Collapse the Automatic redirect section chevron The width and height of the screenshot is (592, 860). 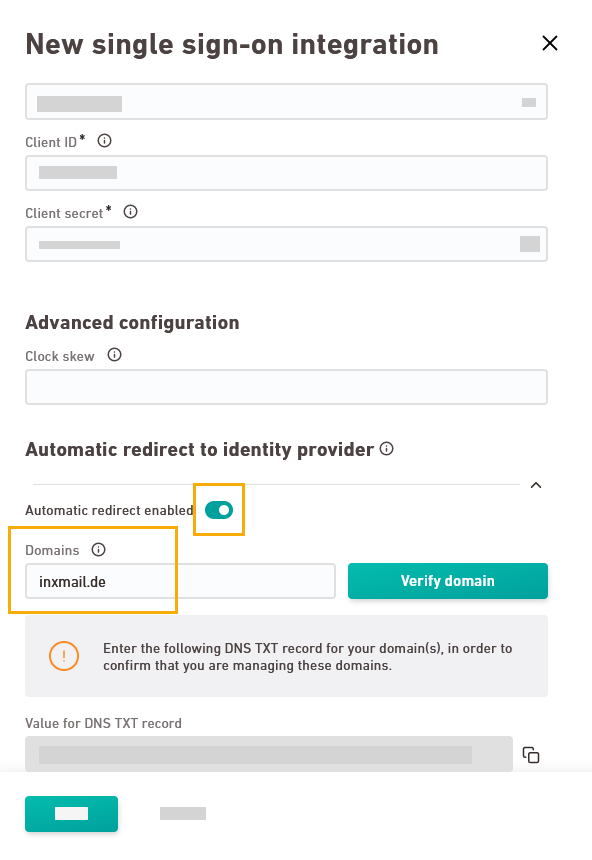[536, 485]
